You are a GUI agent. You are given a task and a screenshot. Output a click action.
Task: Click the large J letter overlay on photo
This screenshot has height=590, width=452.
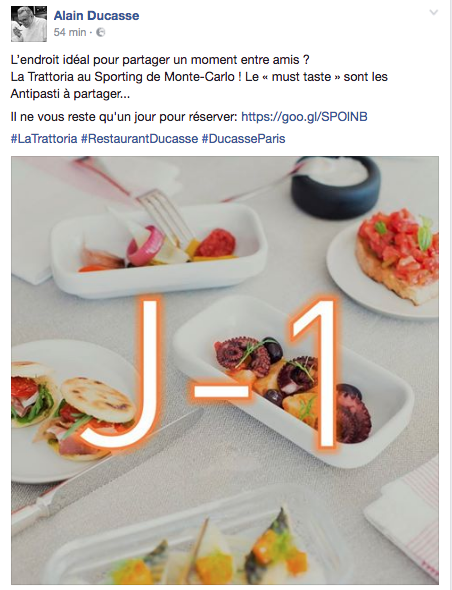point(122,373)
